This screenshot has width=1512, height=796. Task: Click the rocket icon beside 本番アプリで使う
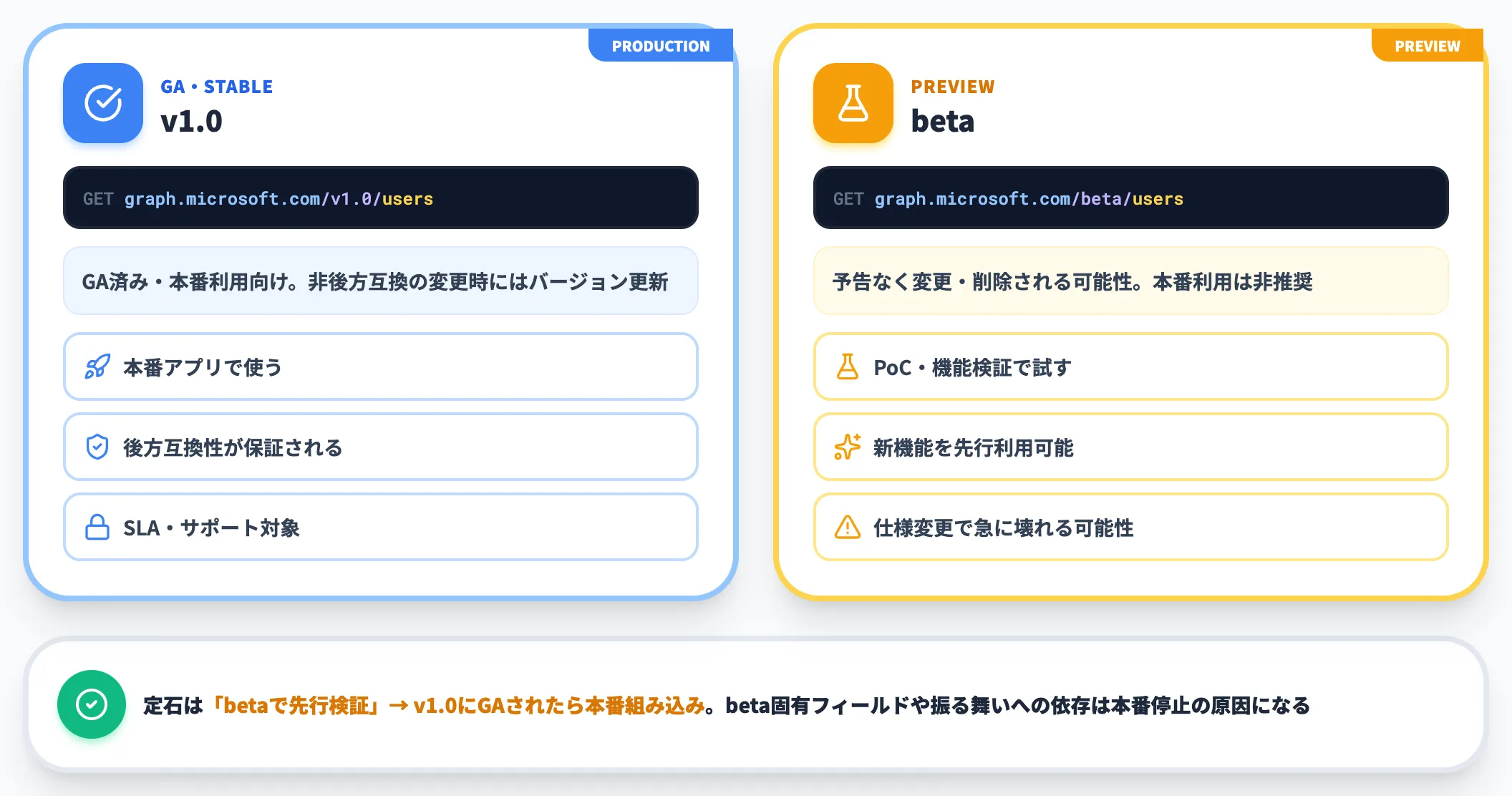coord(97,367)
